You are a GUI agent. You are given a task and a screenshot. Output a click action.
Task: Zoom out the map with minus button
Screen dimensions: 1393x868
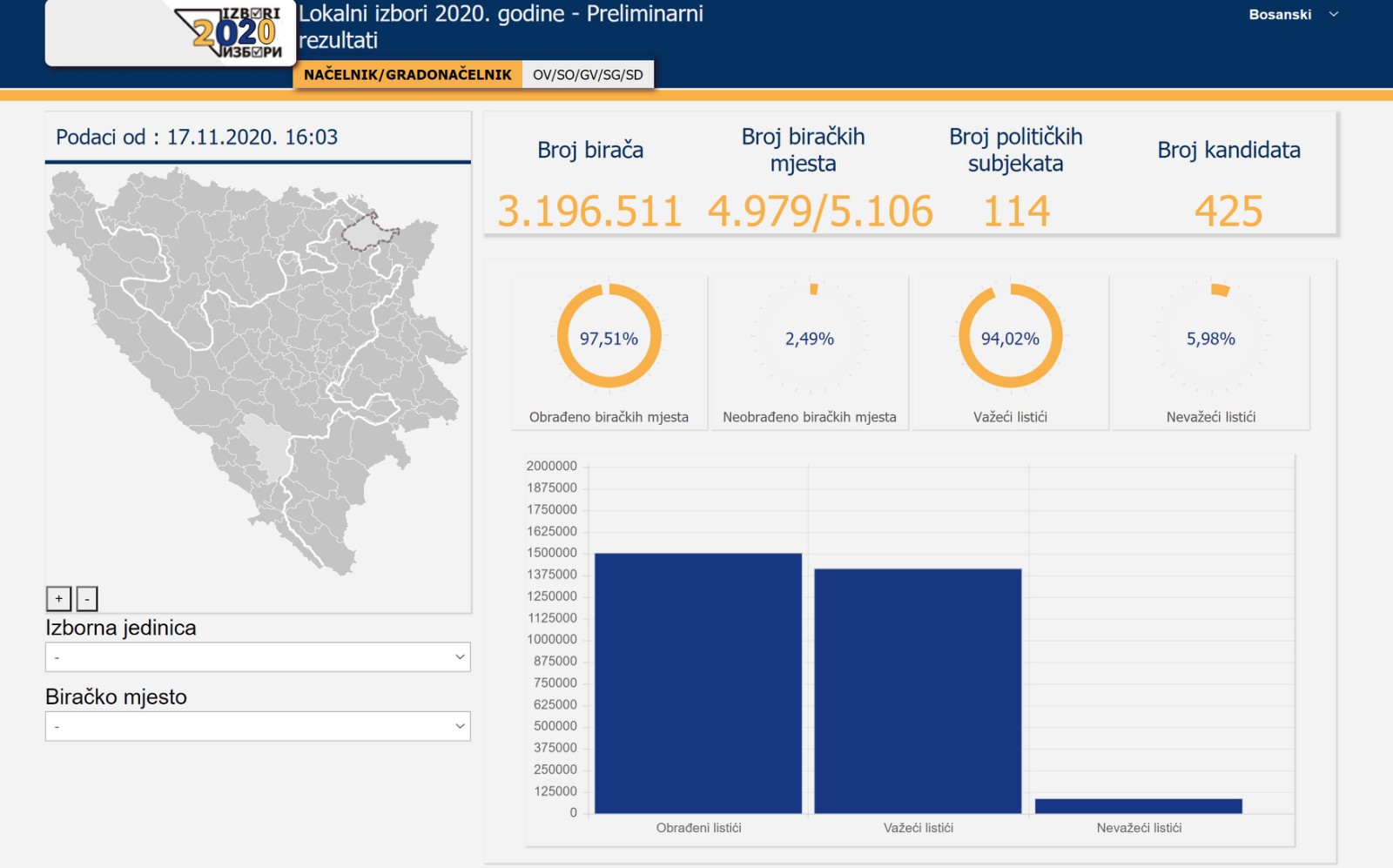click(x=87, y=599)
